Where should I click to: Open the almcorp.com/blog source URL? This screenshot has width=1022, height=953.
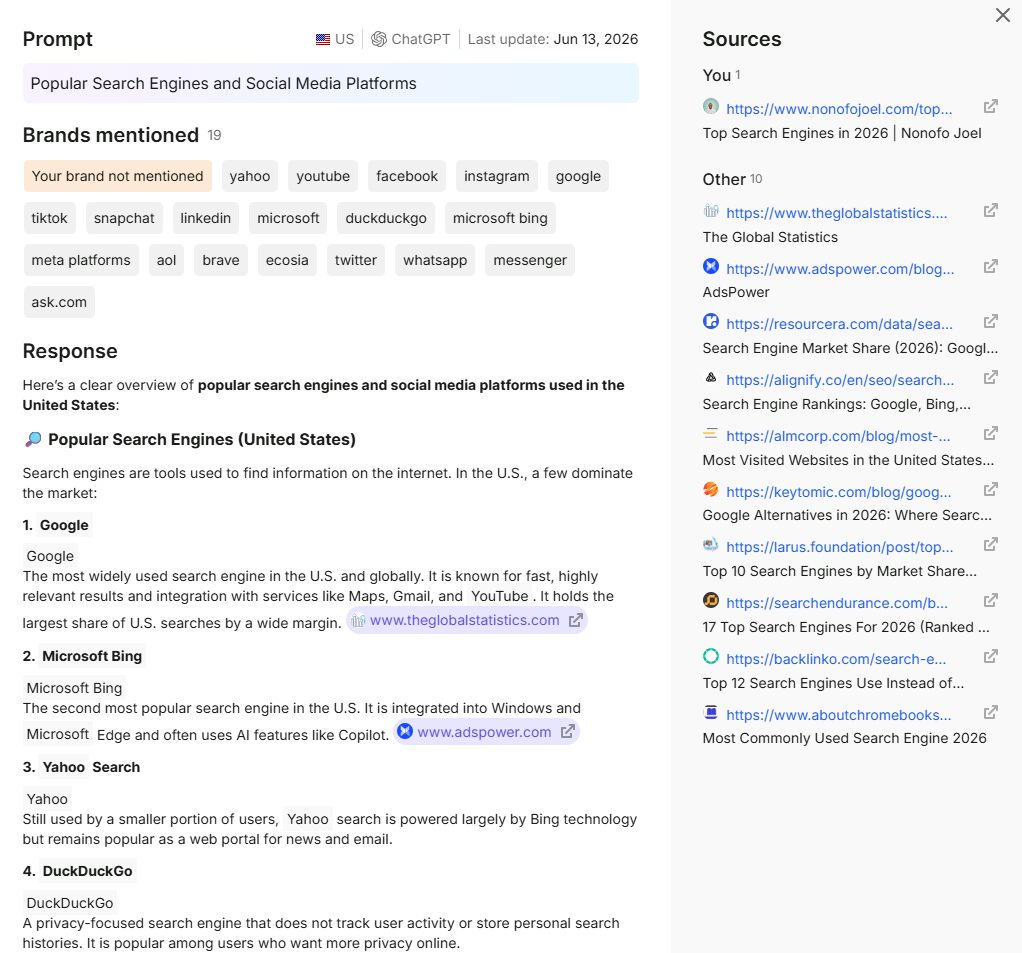(x=838, y=436)
